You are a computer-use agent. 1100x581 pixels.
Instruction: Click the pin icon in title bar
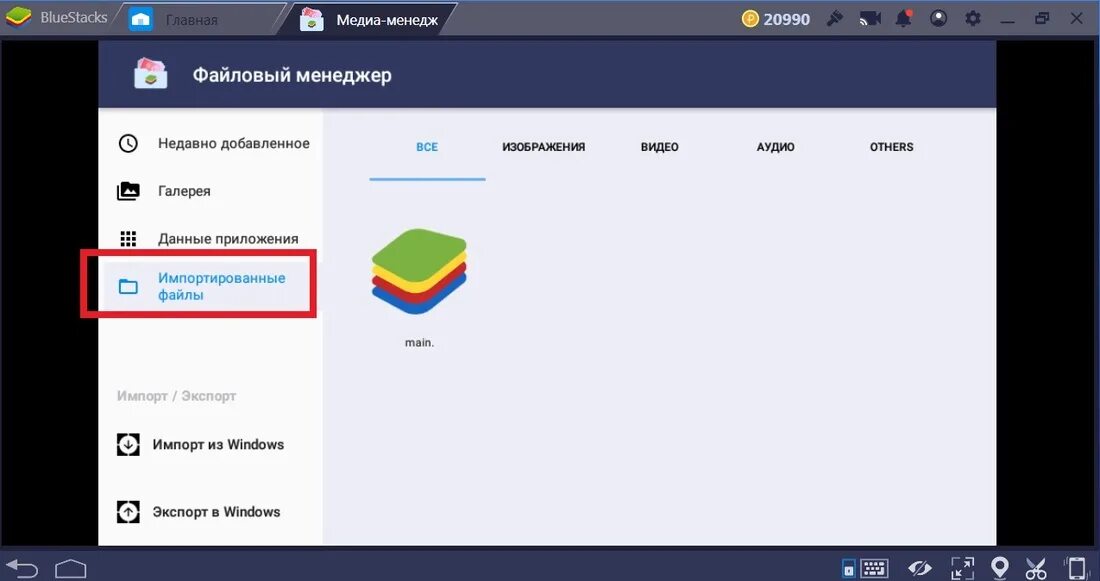coord(835,19)
